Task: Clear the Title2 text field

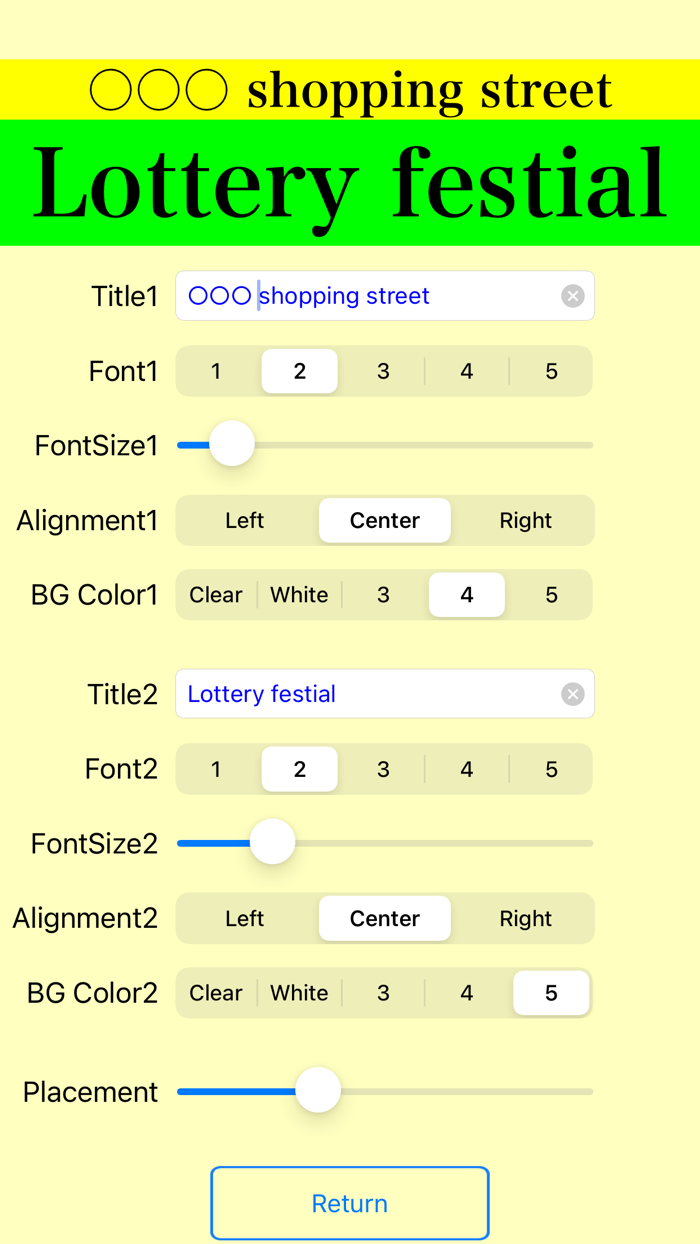Action: click(x=572, y=693)
